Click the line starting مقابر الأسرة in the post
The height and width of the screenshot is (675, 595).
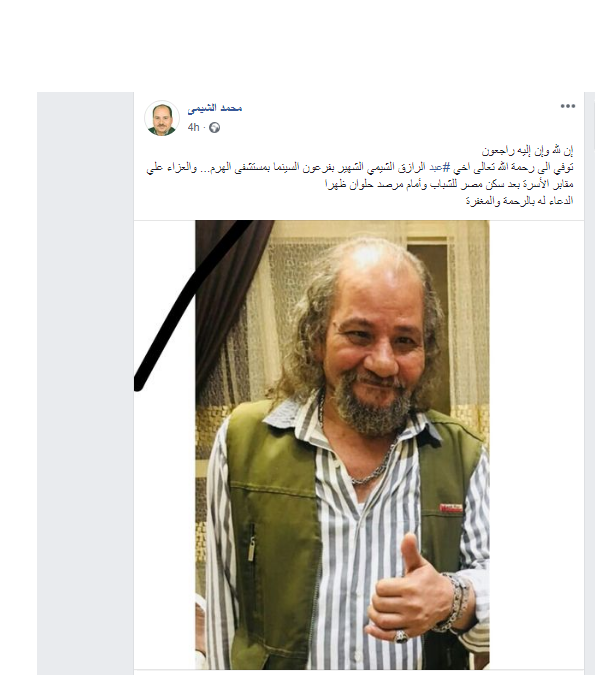pyautogui.click(x=449, y=185)
